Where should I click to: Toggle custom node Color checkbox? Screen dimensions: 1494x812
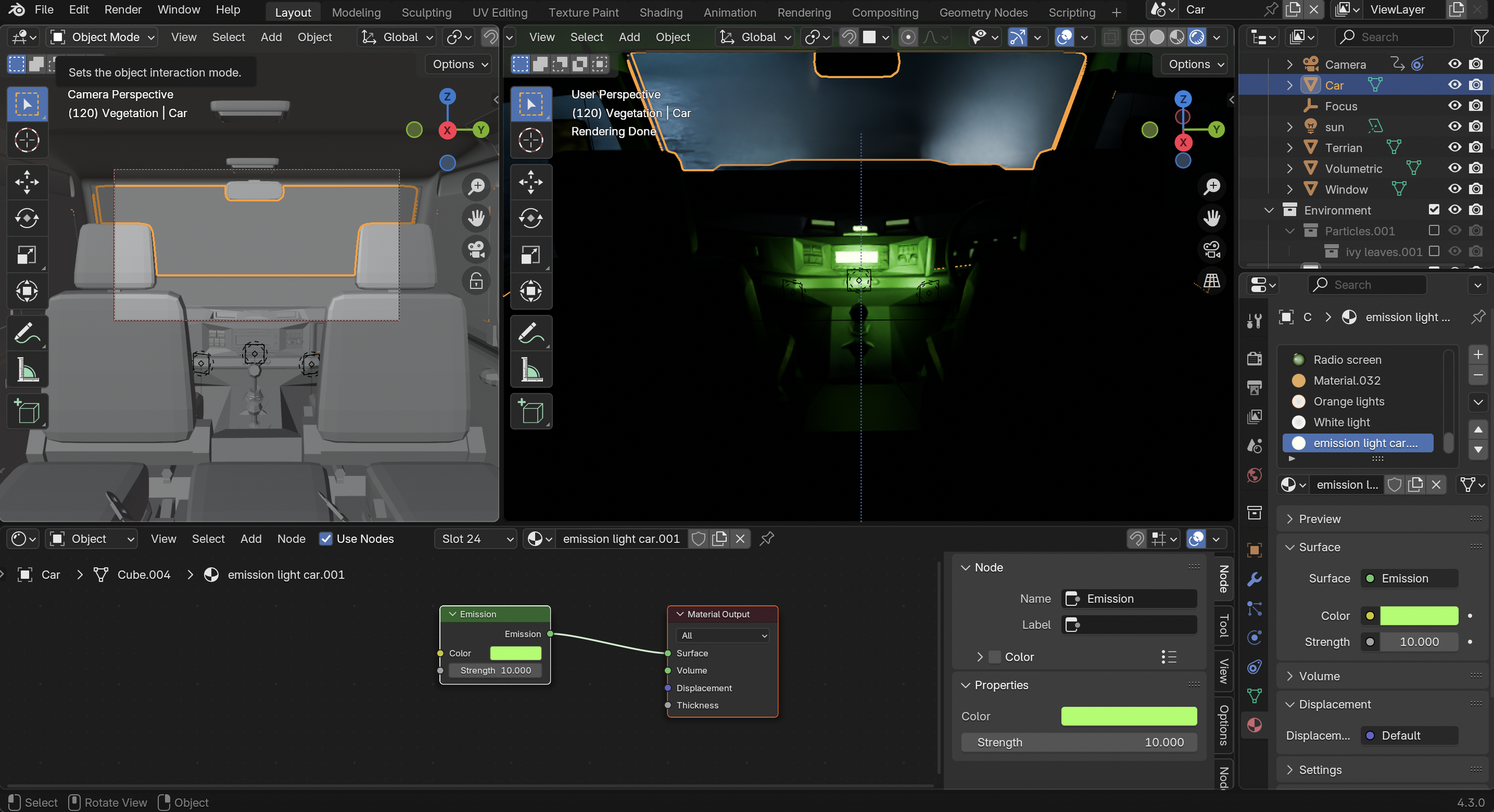pos(994,657)
